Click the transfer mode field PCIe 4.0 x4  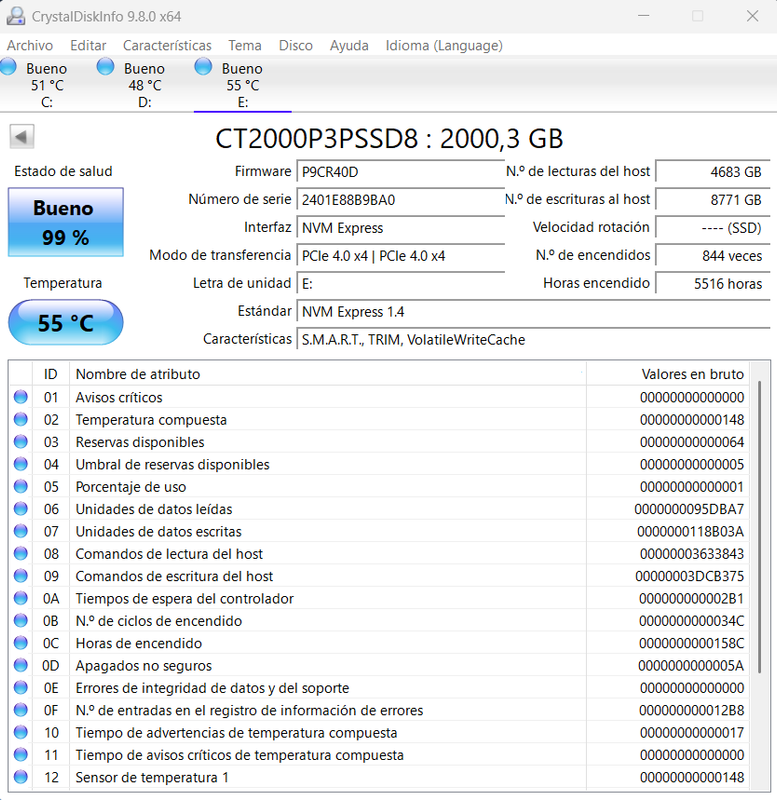click(x=400, y=256)
